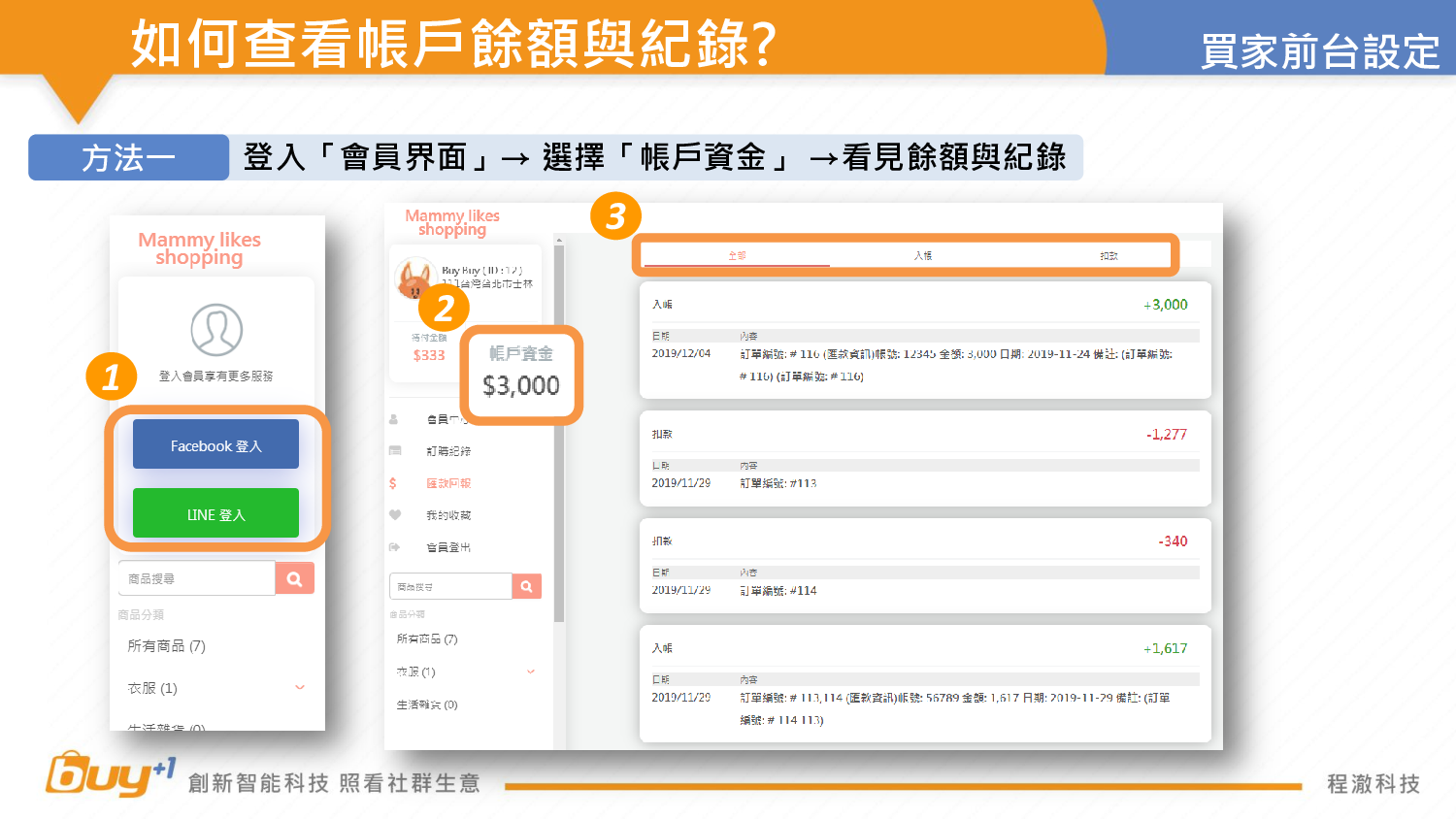
Task: Click the dollar sign icon for 匯款回報
Action: click(393, 483)
